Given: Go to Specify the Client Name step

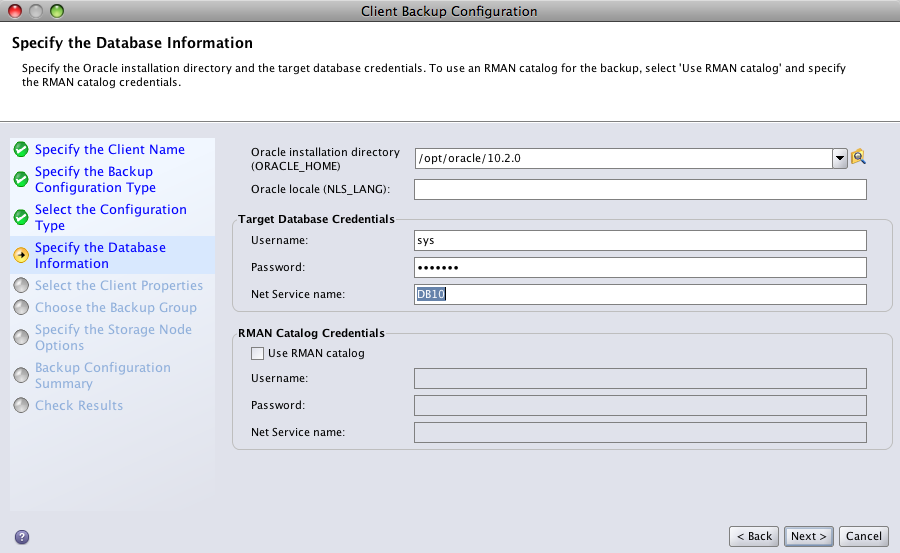Looking at the screenshot, I should coord(110,149).
